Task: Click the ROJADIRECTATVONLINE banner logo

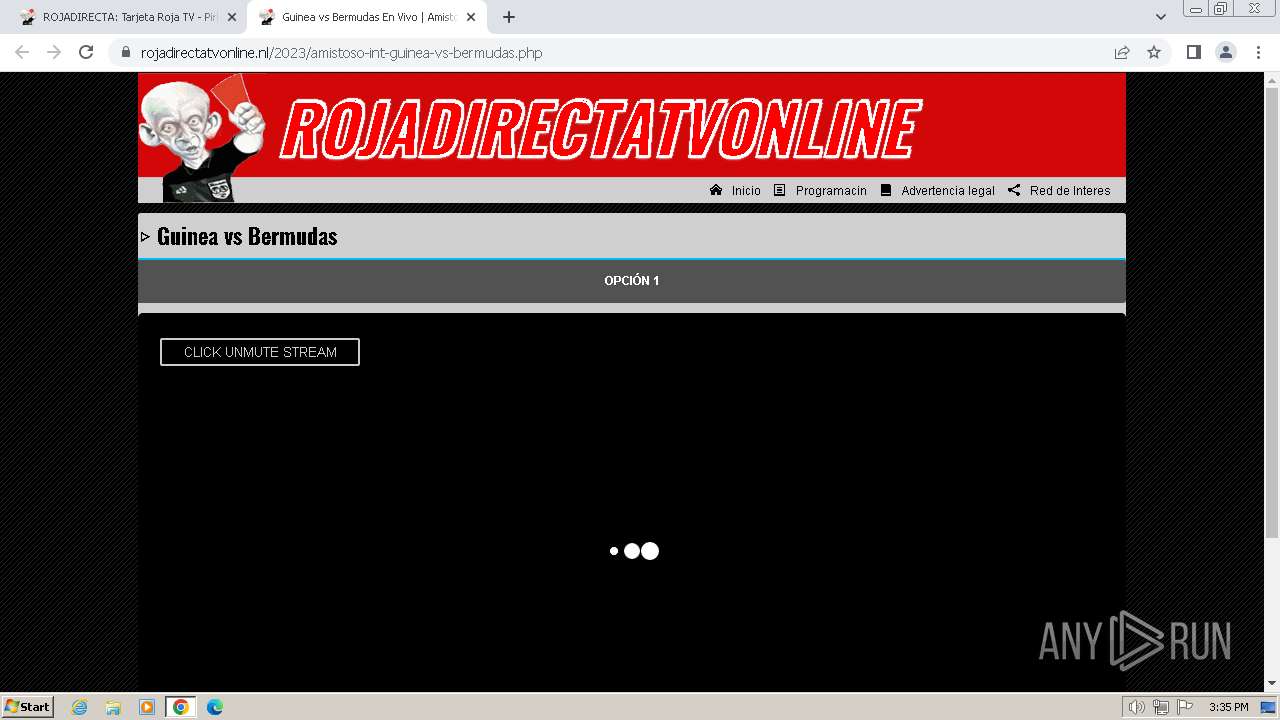Action: point(599,129)
